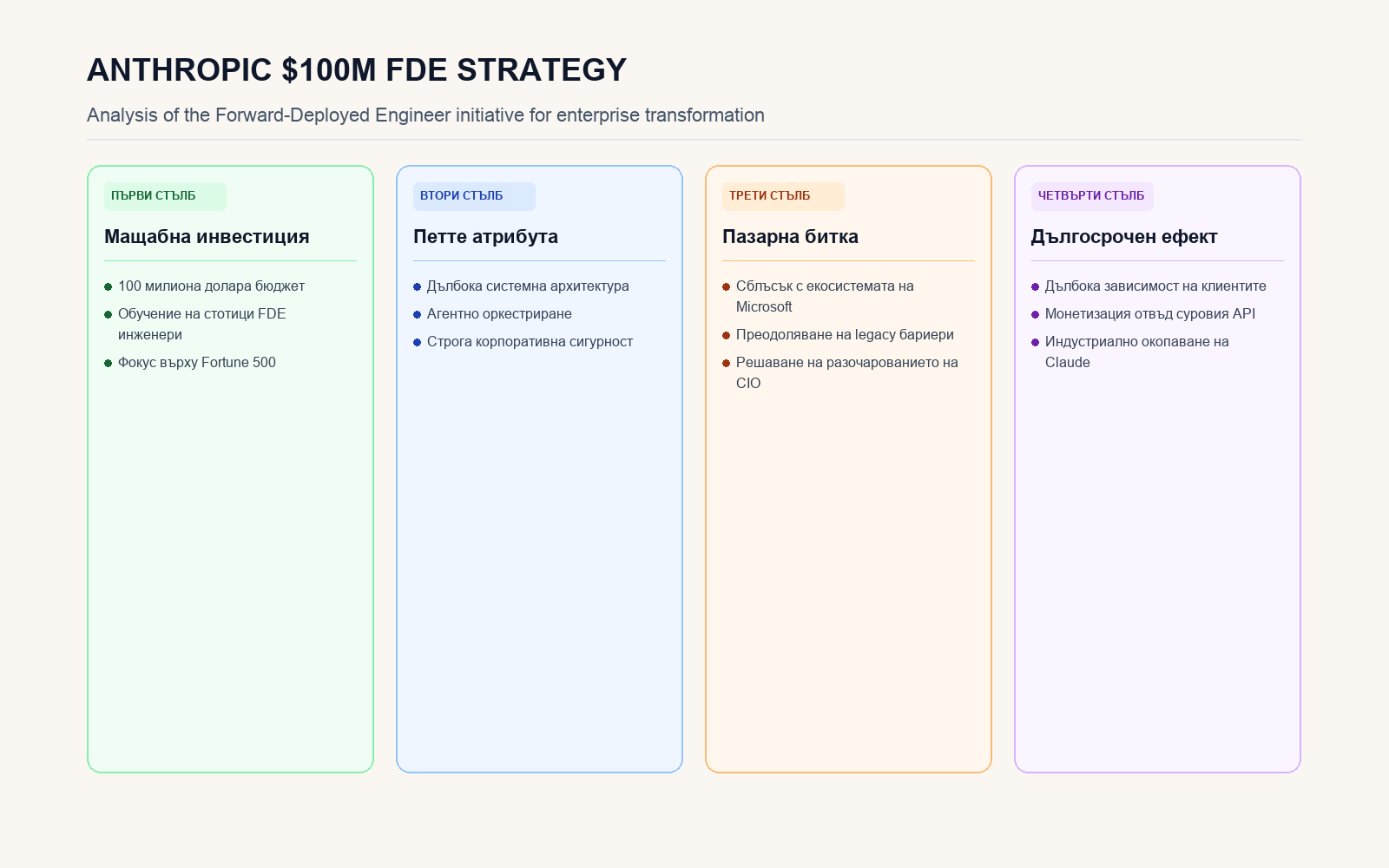Select the ТРЕТИ СТЪЛБ badge
The image size is (1389, 868).
coord(783,196)
